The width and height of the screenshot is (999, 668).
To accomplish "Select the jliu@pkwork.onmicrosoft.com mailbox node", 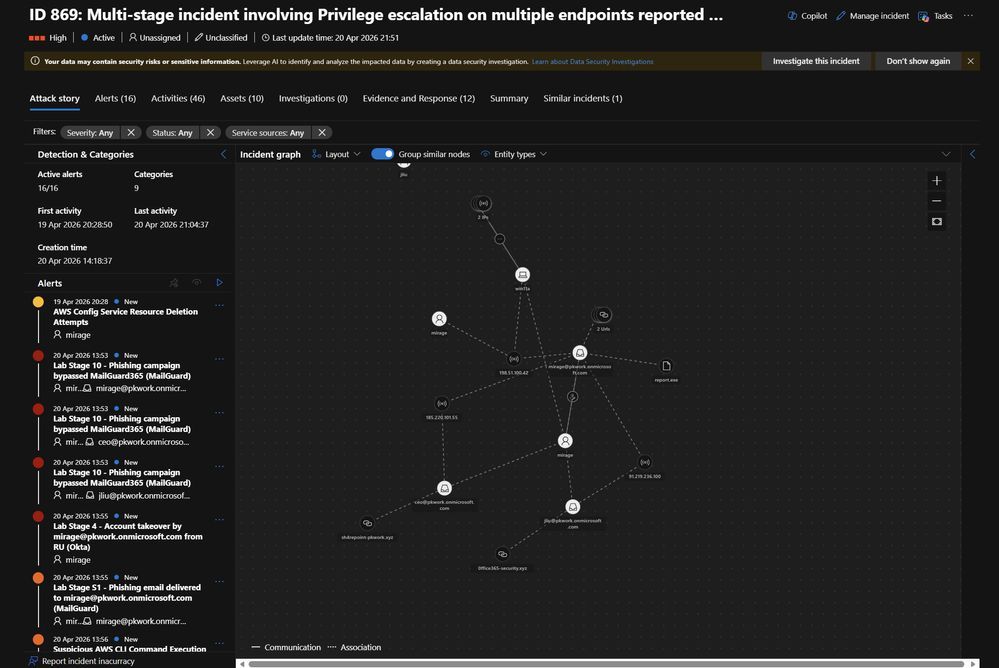I will [x=573, y=507].
